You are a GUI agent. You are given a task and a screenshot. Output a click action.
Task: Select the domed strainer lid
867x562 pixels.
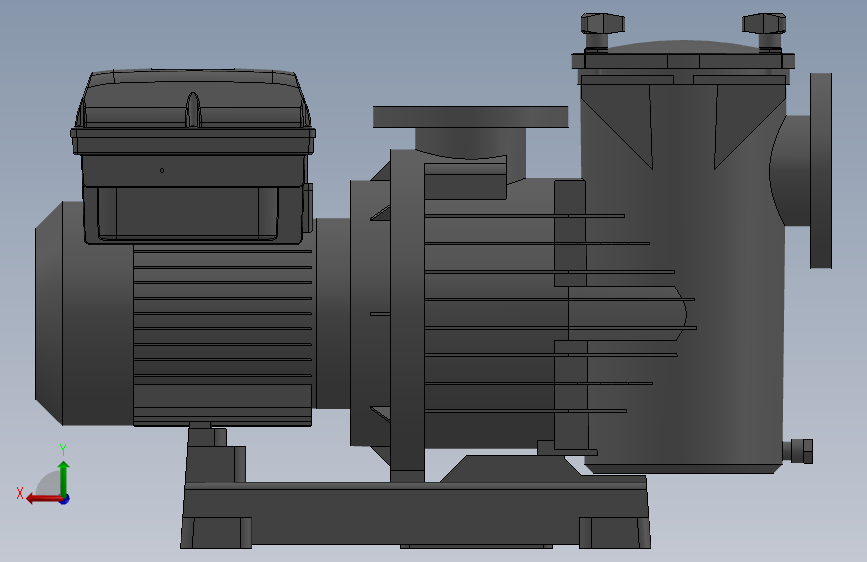683,48
